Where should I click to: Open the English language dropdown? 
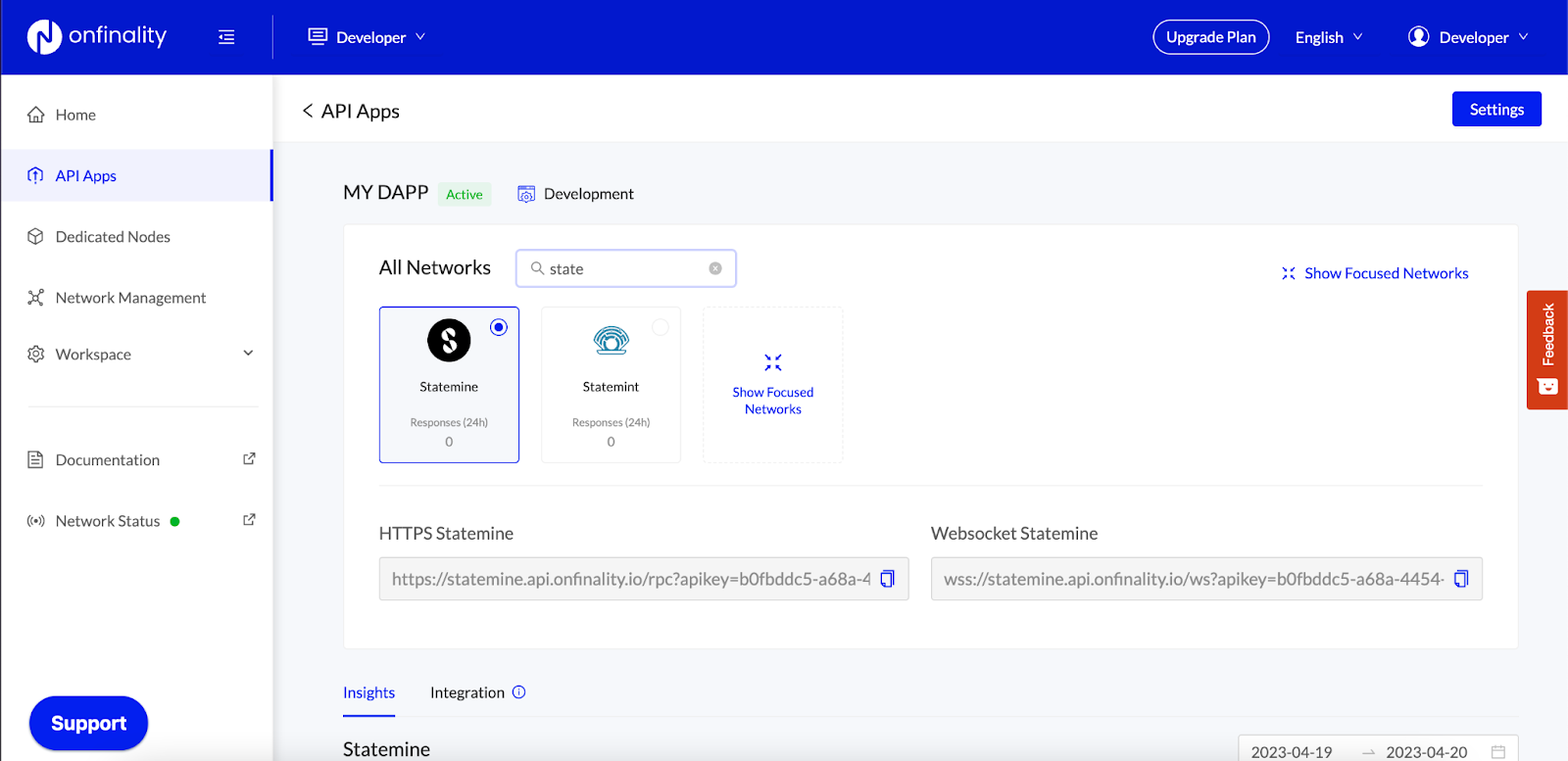click(1329, 37)
